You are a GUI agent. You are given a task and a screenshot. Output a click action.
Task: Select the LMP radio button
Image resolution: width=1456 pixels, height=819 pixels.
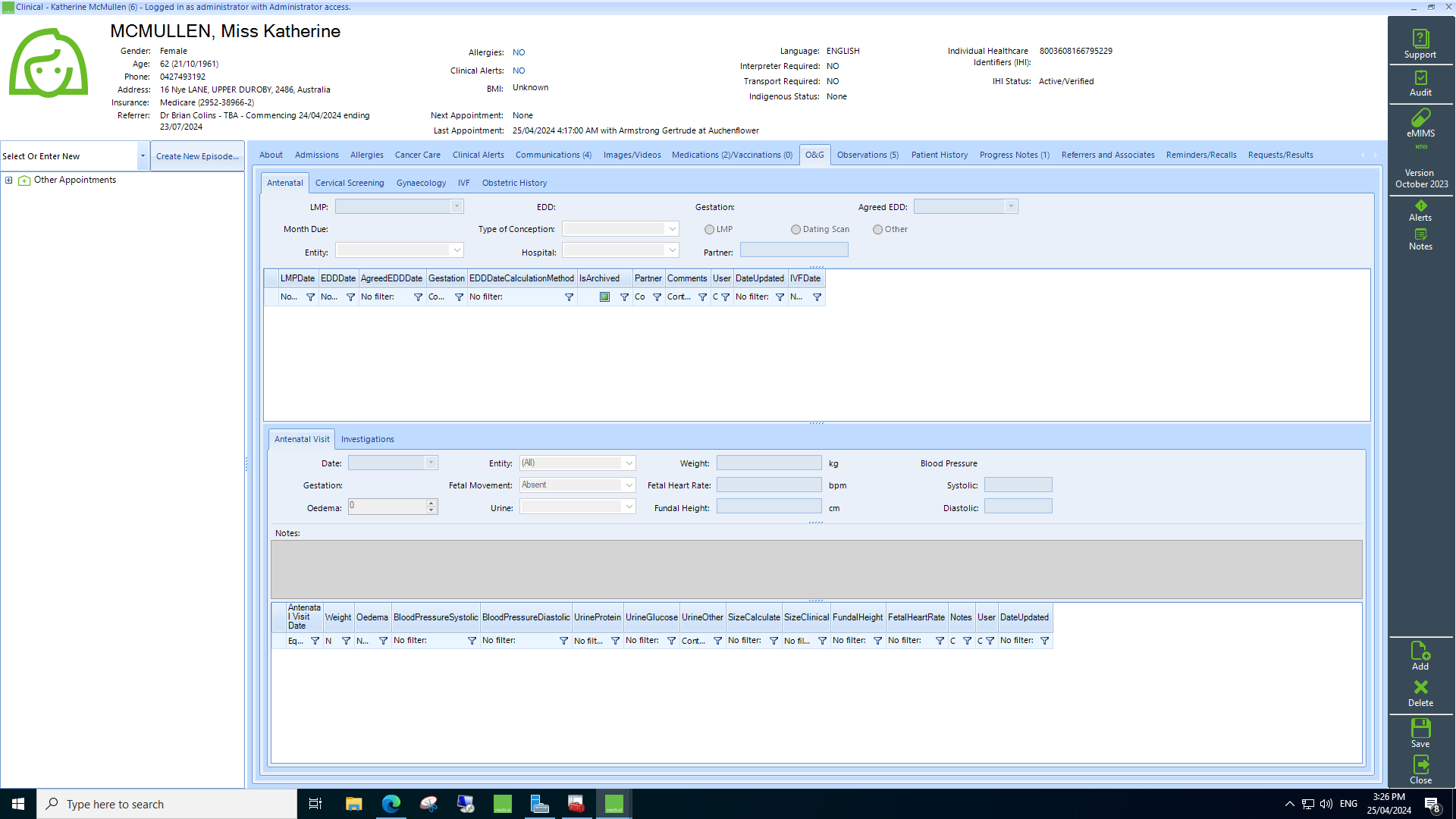click(x=709, y=230)
